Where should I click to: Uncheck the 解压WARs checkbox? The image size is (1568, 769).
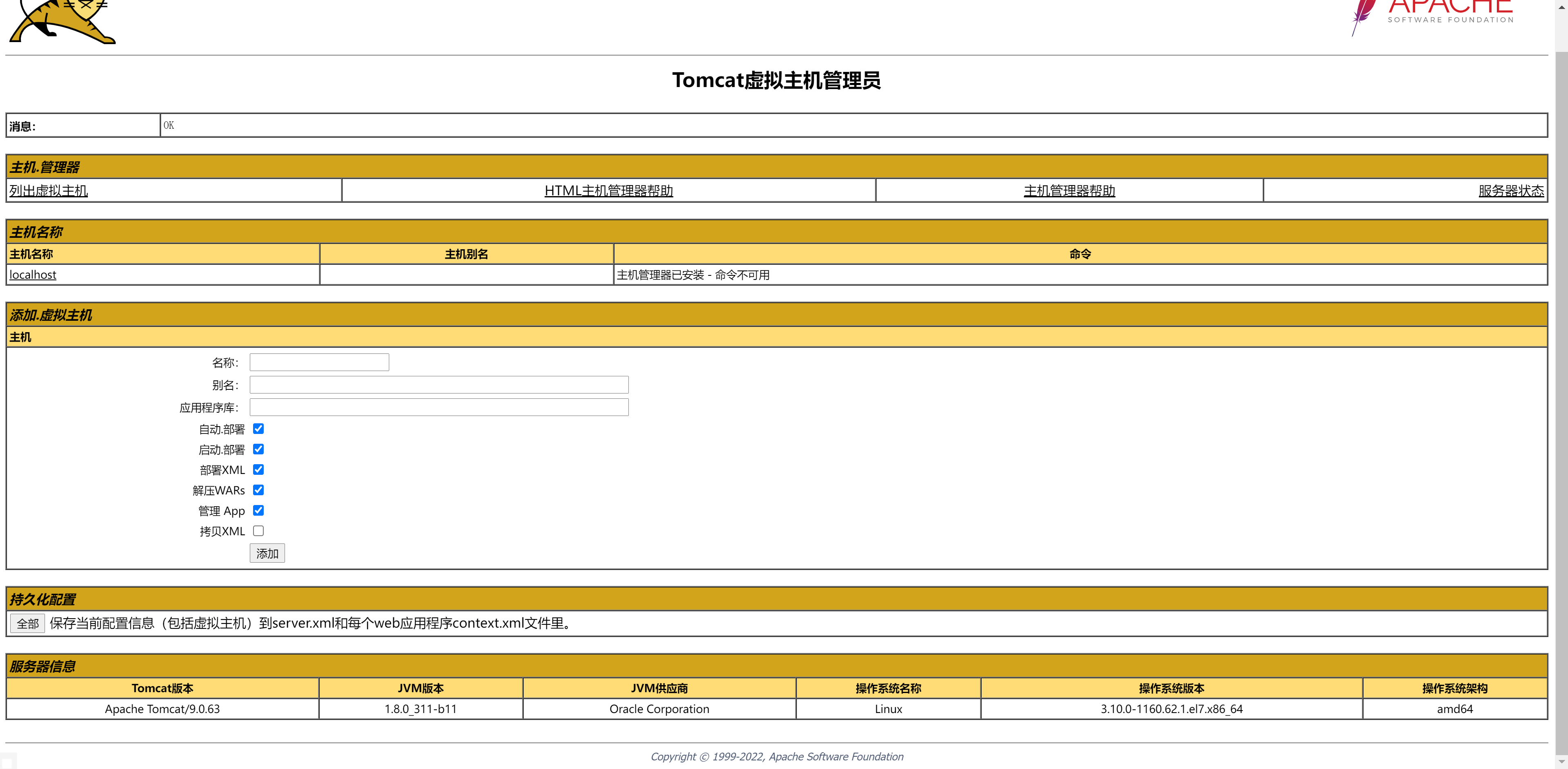(259, 490)
